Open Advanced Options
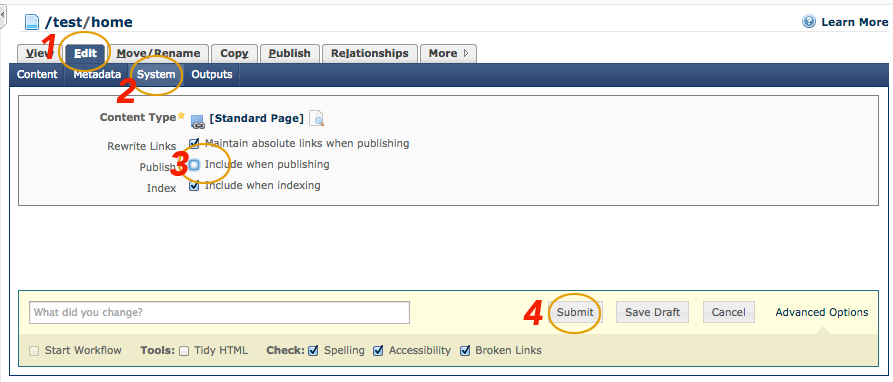 [822, 312]
